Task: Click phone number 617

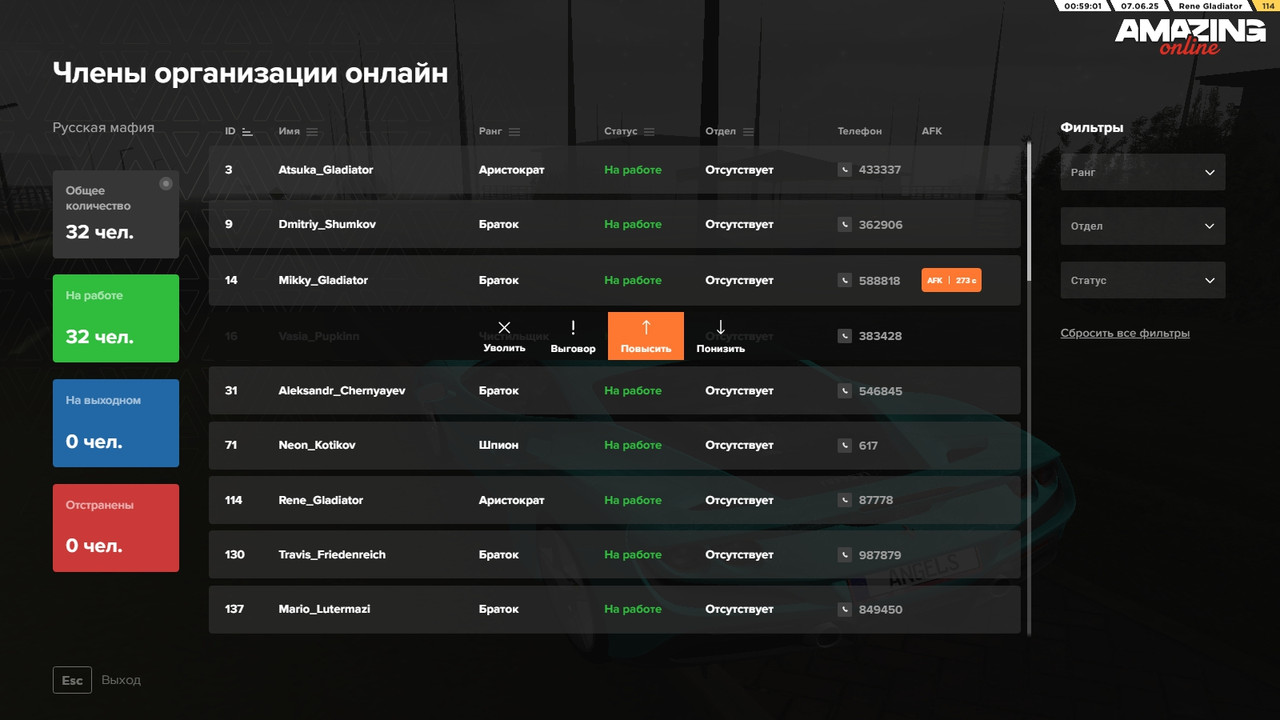Action: coord(868,445)
